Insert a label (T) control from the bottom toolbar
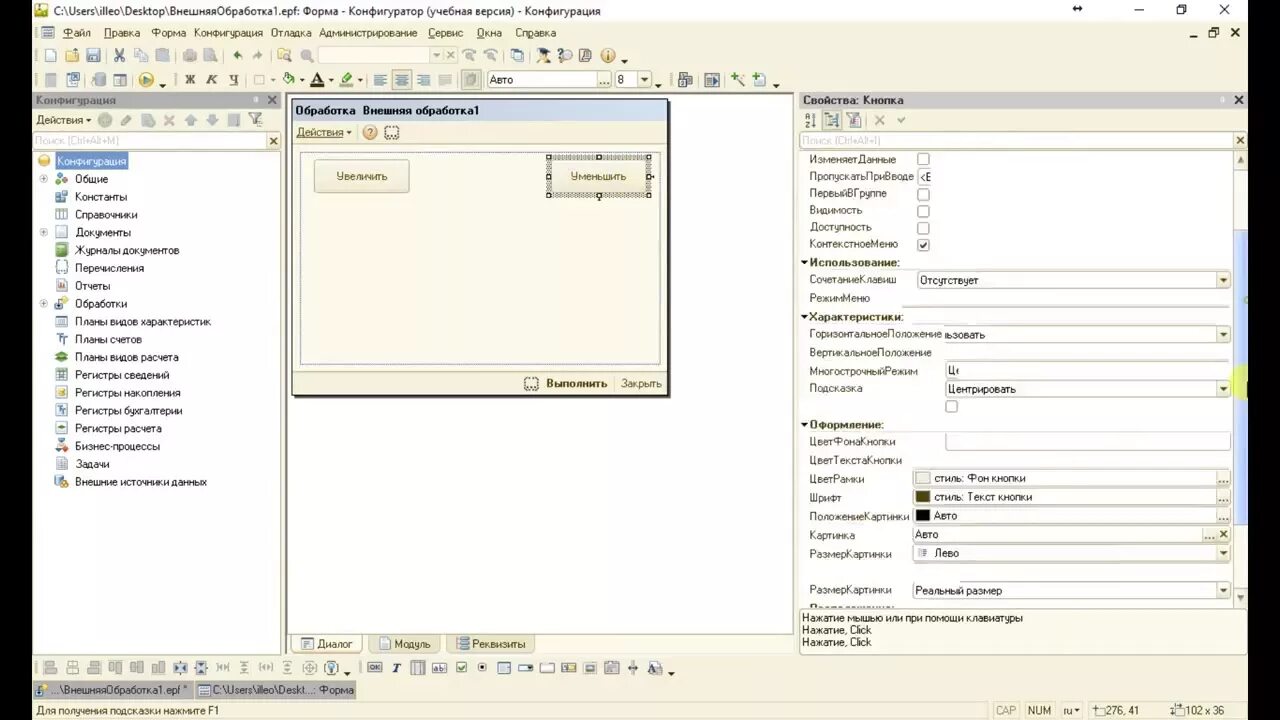Viewport: 1280px width, 720px height. point(396,668)
